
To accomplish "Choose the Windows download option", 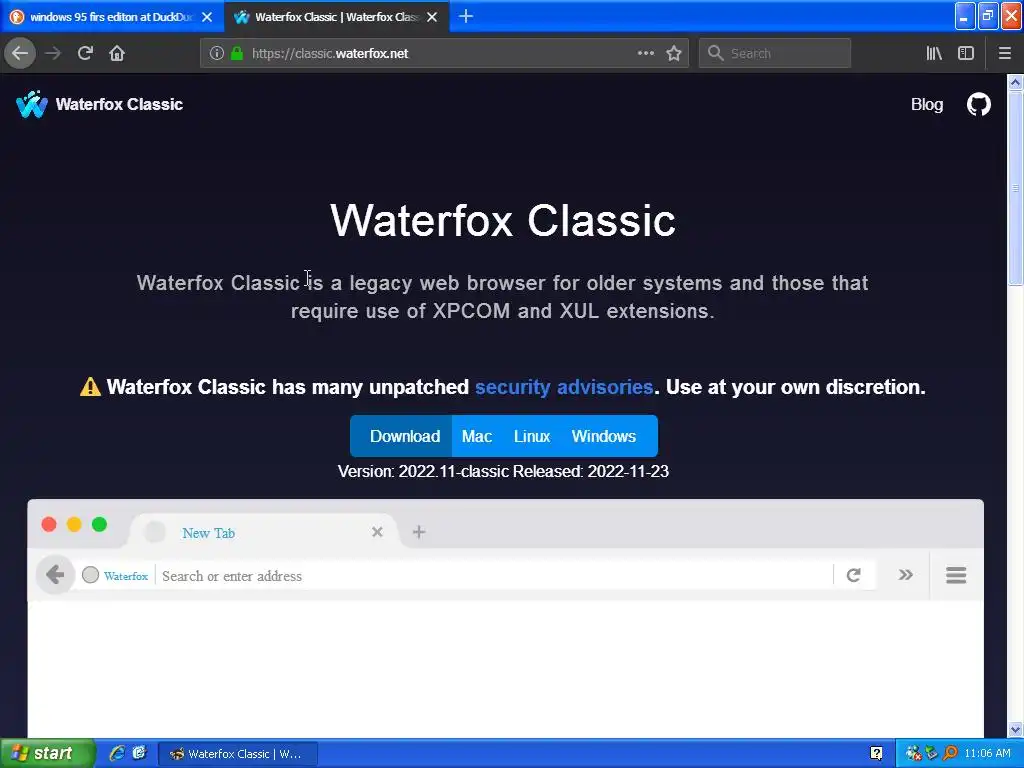I will pos(603,436).
